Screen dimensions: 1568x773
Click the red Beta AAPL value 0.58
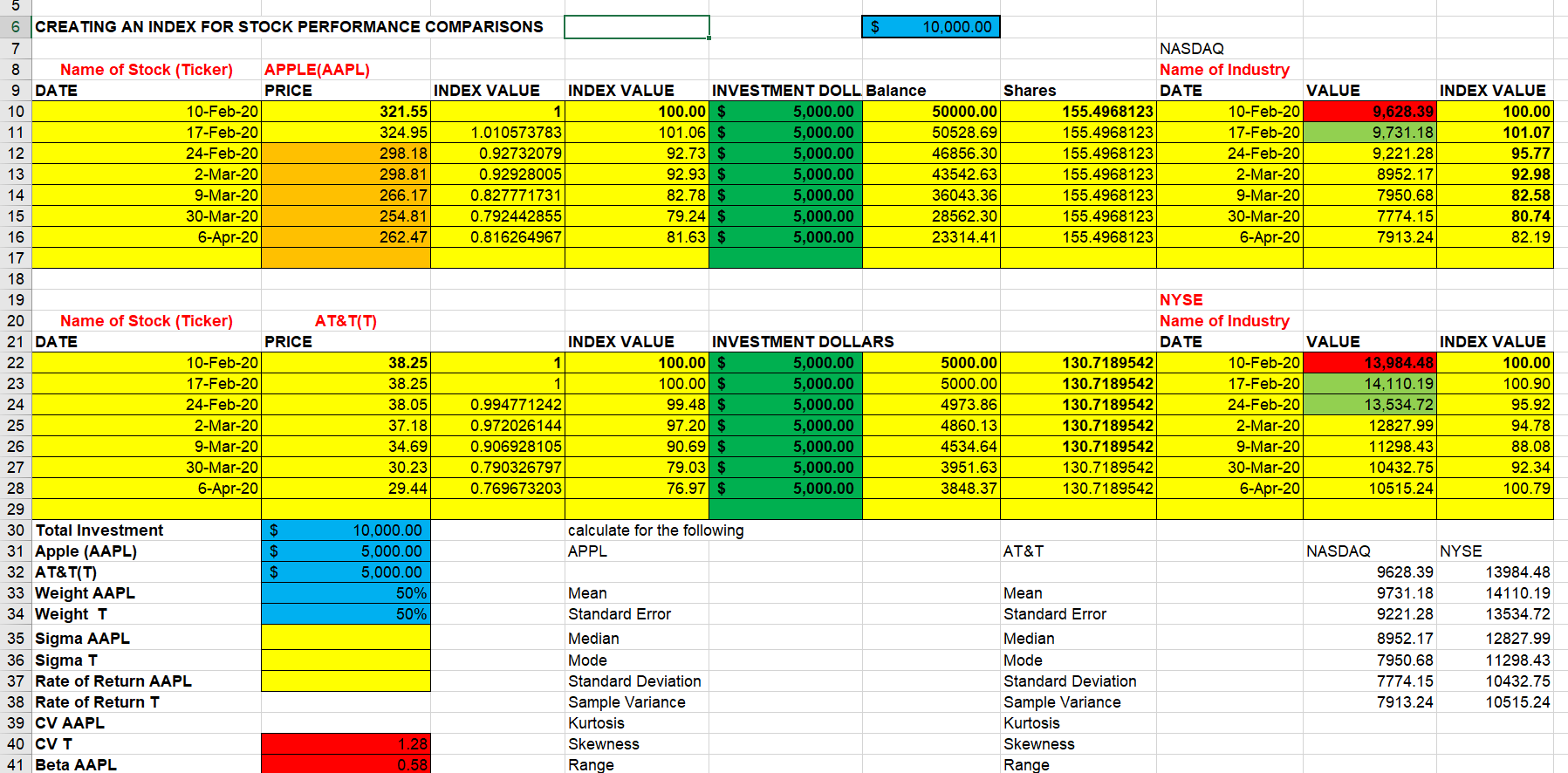(346, 765)
